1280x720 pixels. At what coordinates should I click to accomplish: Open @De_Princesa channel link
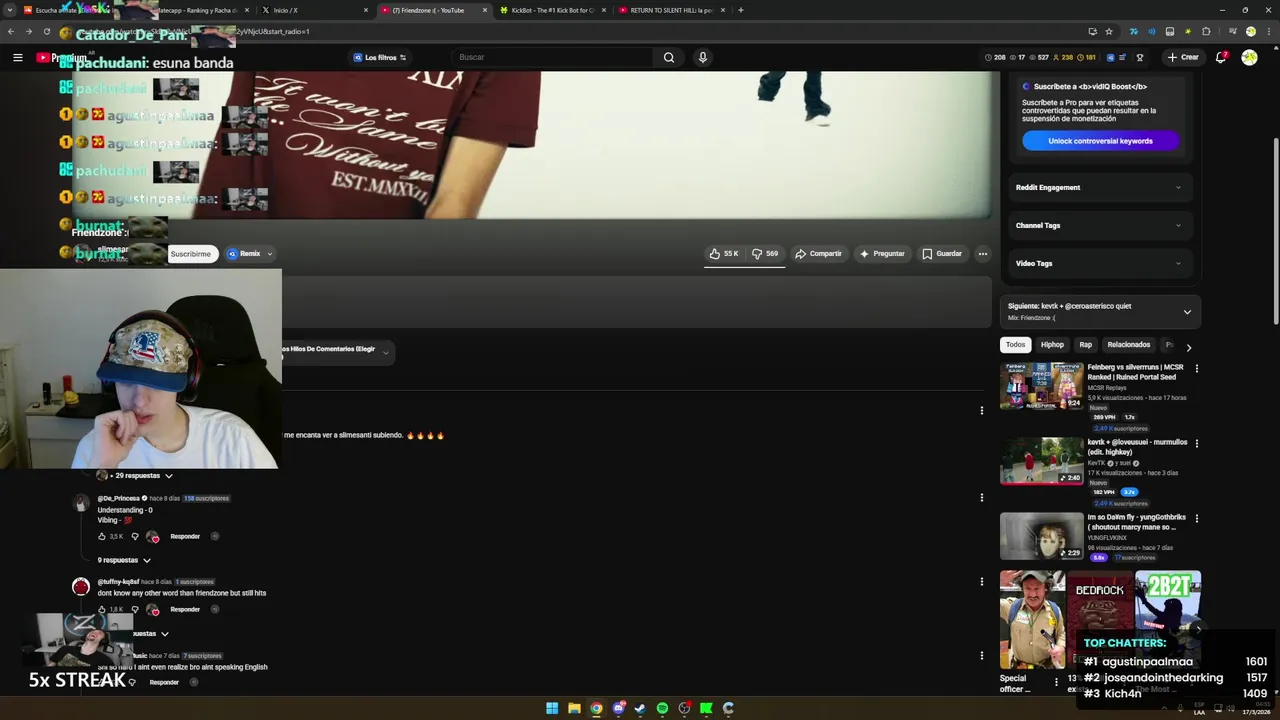(x=118, y=498)
